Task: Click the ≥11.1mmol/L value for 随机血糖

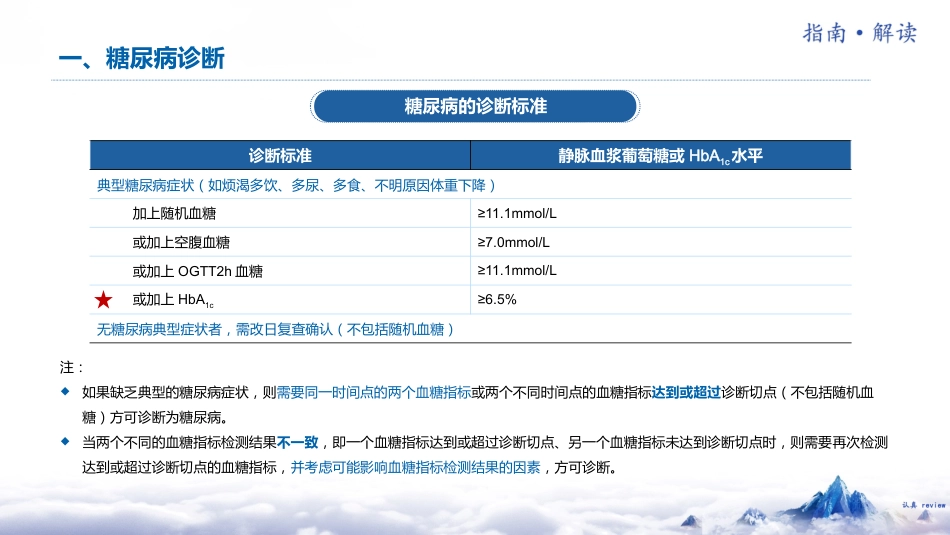Action: click(517, 213)
